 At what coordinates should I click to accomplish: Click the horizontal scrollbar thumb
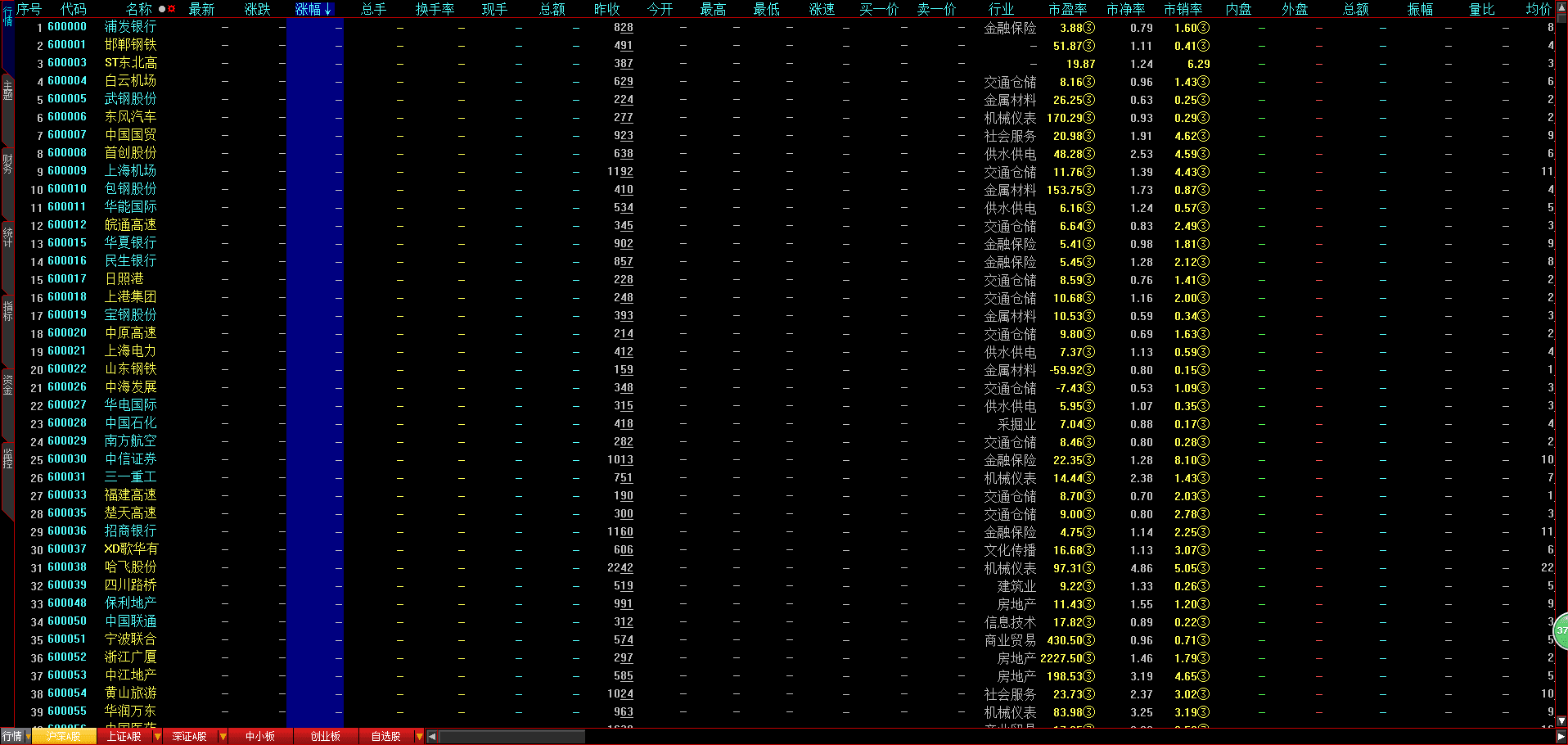point(512,737)
